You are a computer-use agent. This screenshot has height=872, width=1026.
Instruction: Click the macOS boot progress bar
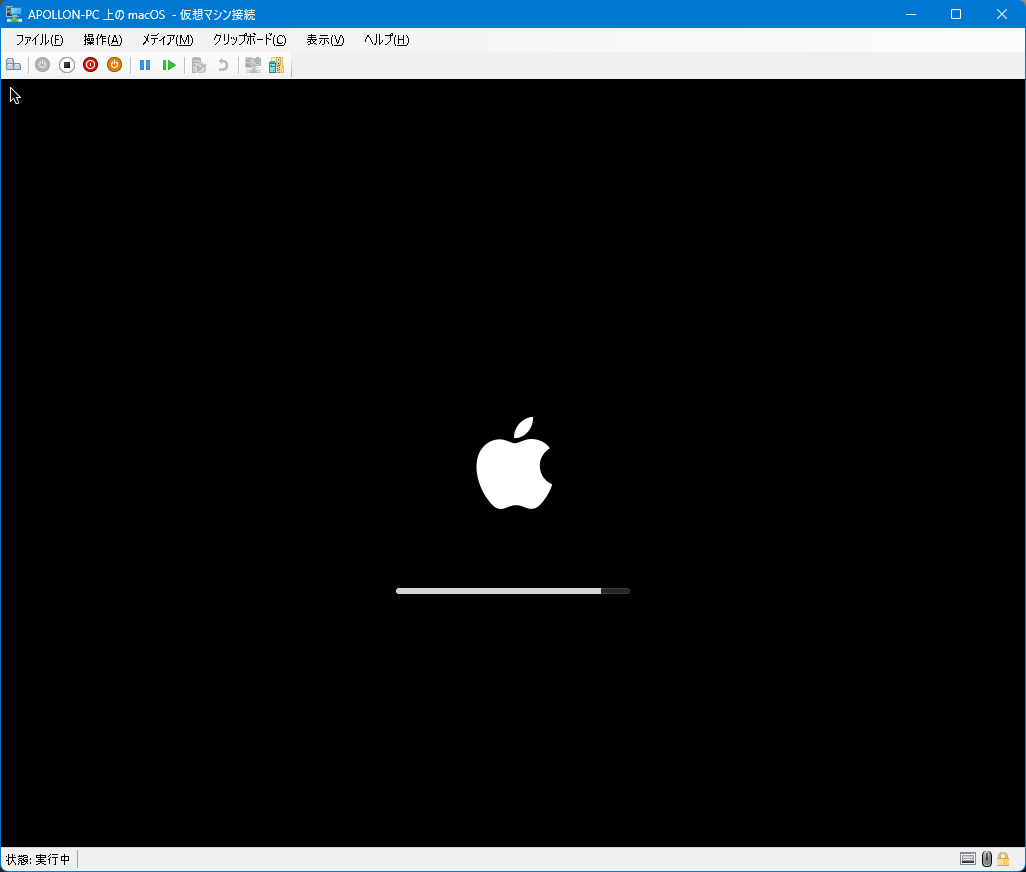513,591
